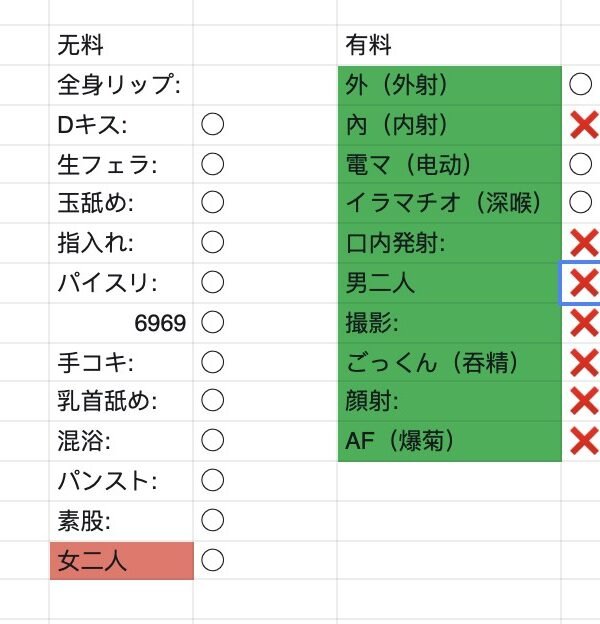Select the circle mark next to 混浴
Image resolution: width=600 pixels, height=624 pixels.
click(212, 441)
